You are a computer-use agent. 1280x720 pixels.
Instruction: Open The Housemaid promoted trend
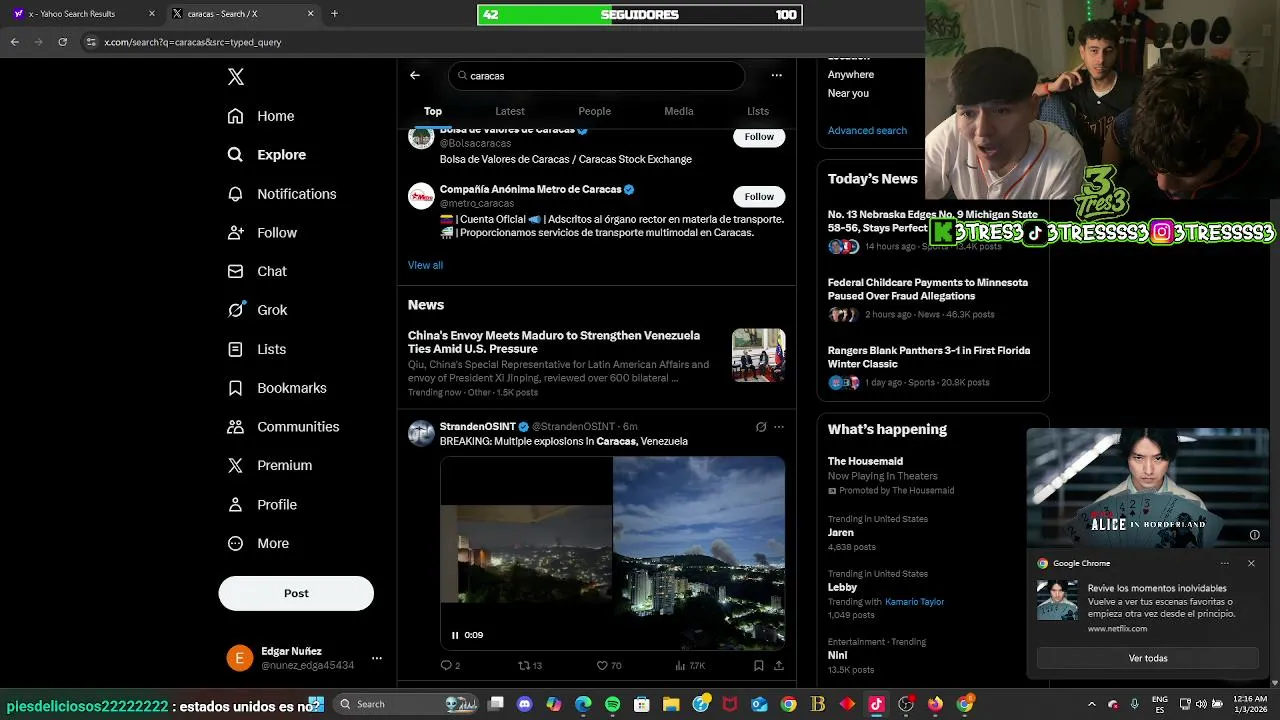pos(865,461)
